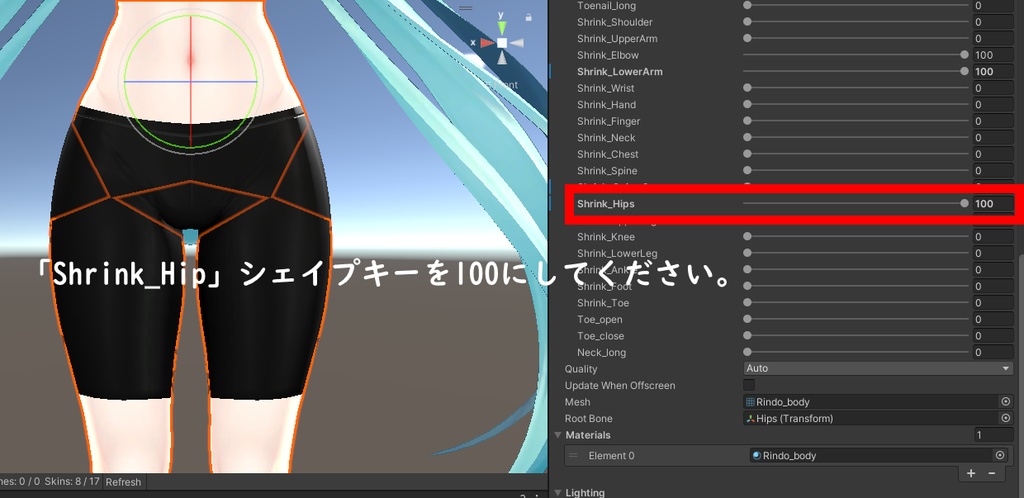Open object picker for the Mesh field
The height and width of the screenshot is (498, 1024).
click(x=1005, y=402)
